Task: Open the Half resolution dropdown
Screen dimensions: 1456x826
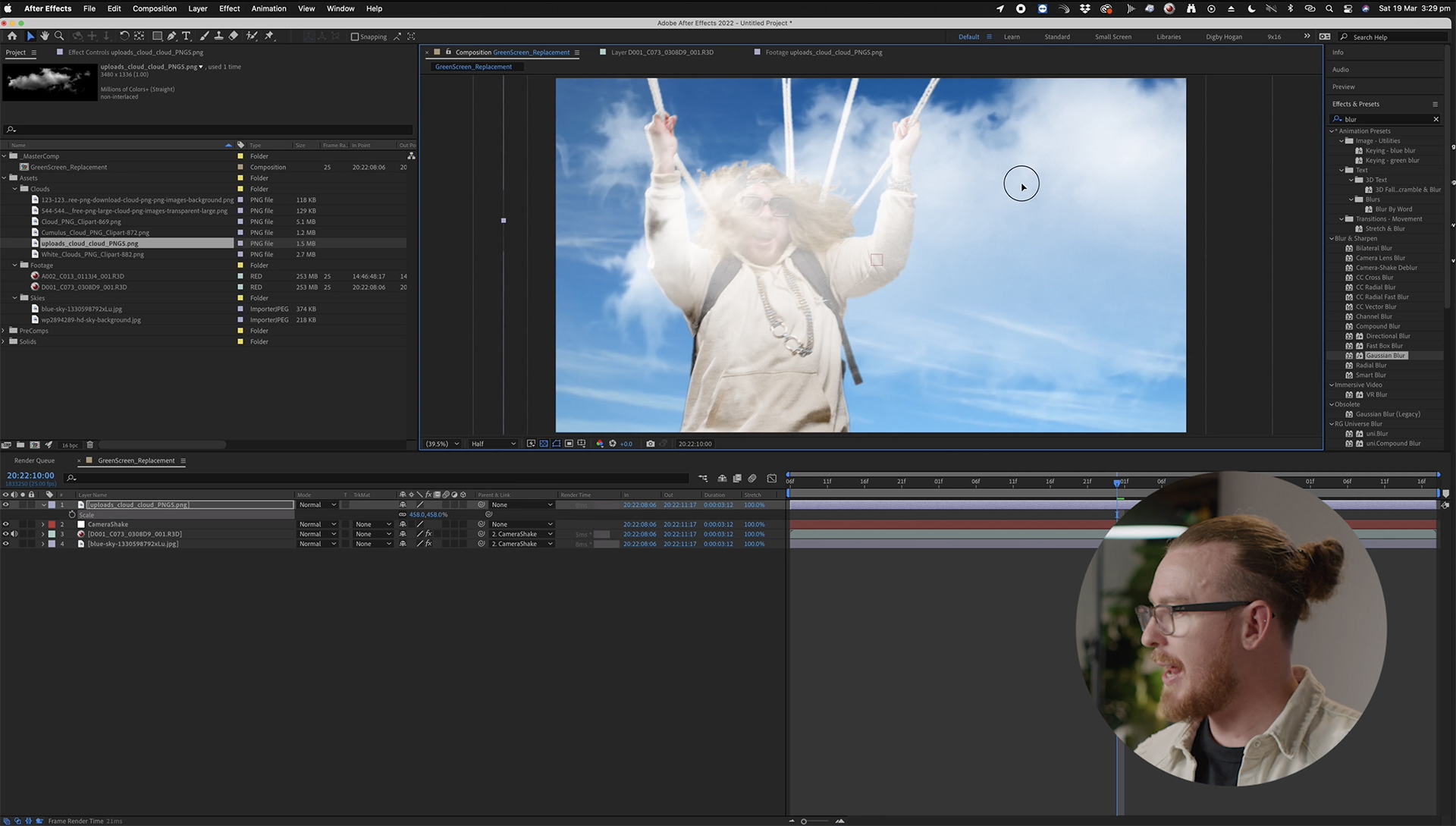Action: pyautogui.click(x=493, y=444)
